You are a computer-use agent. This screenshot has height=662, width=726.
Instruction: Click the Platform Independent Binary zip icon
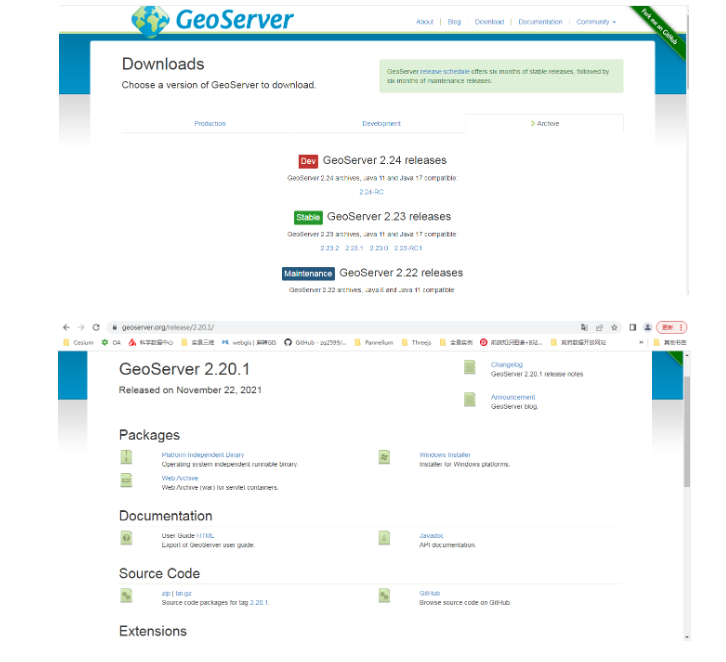pos(126,457)
